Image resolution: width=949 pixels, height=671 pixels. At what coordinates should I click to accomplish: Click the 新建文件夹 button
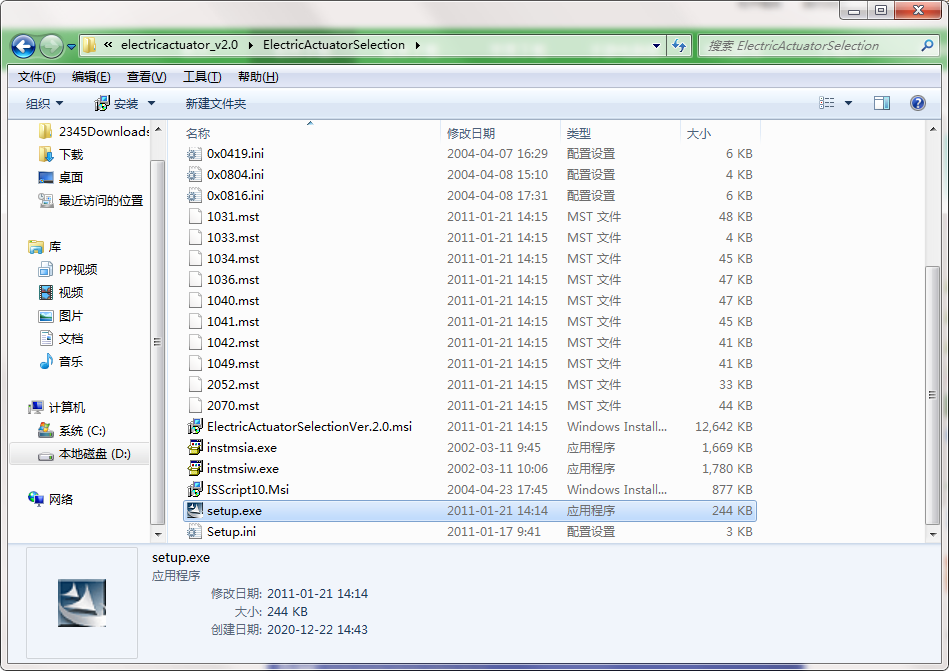pyautogui.click(x=217, y=101)
